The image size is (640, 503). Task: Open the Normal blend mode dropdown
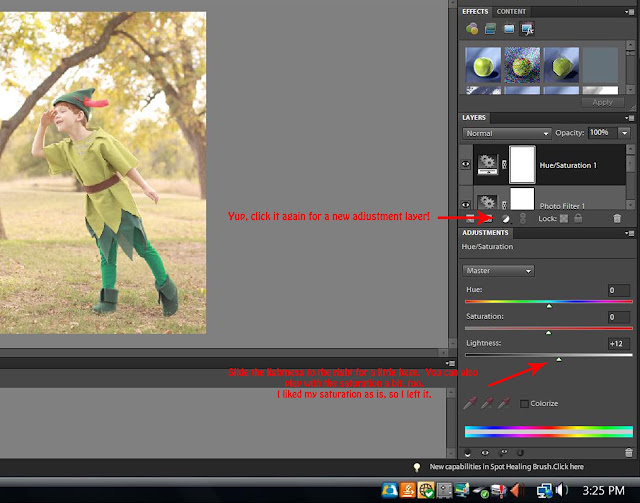507,134
